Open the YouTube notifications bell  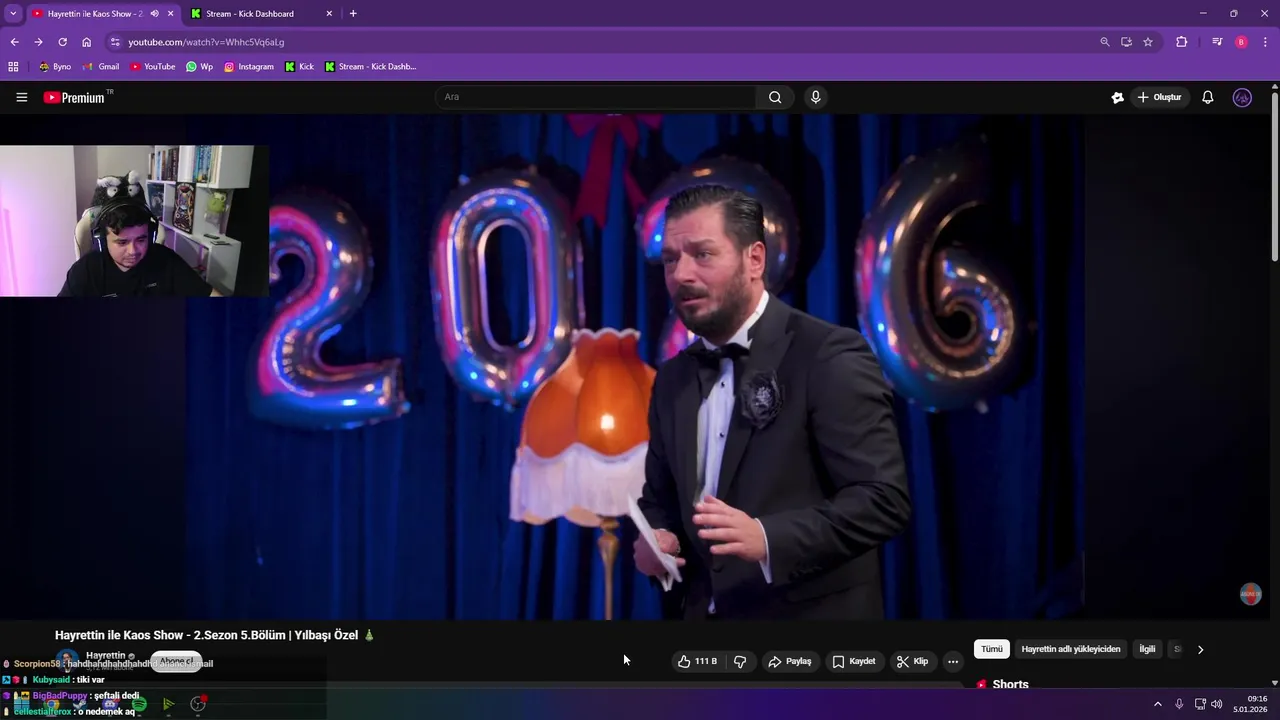tap(1208, 97)
